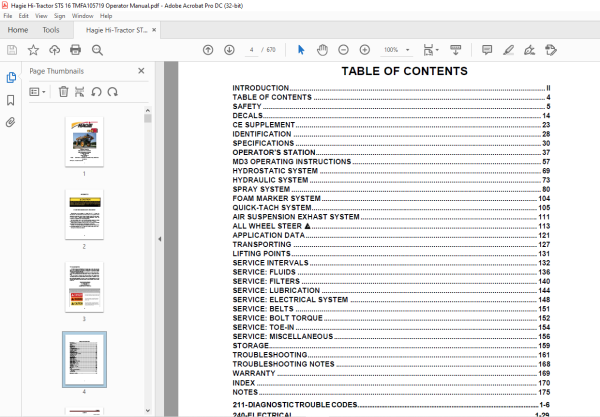Add a comment with speech bubble icon
Screen dimensions: 600x417
tap(487, 50)
